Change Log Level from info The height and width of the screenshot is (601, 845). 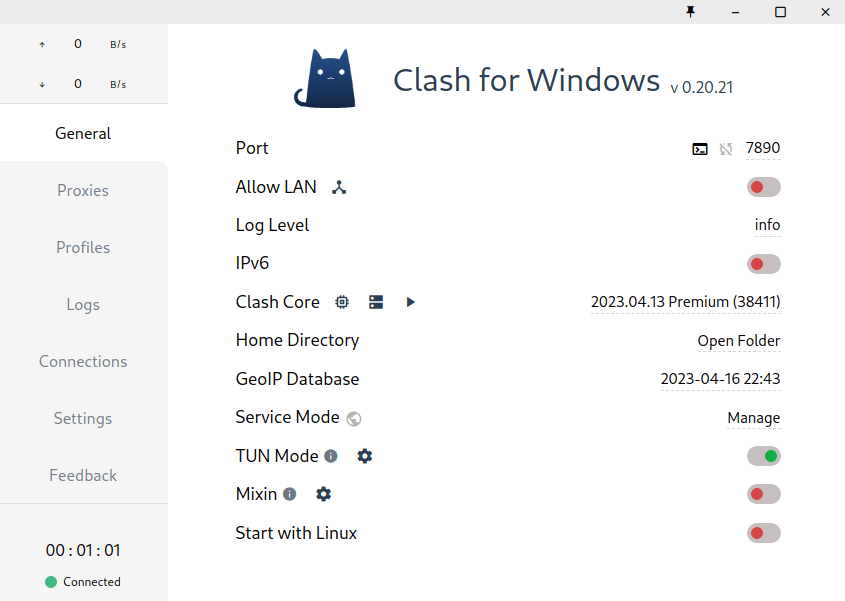(767, 225)
